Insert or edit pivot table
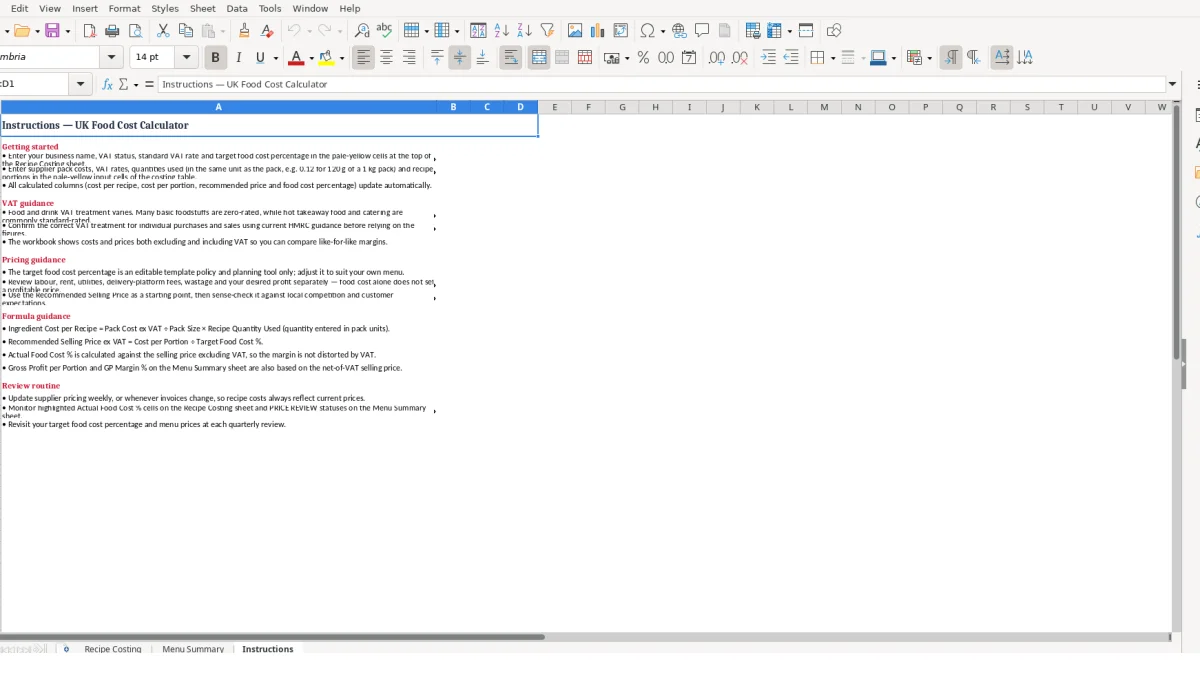Image resolution: width=1200 pixels, height=675 pixels. (x=621, y=31)
